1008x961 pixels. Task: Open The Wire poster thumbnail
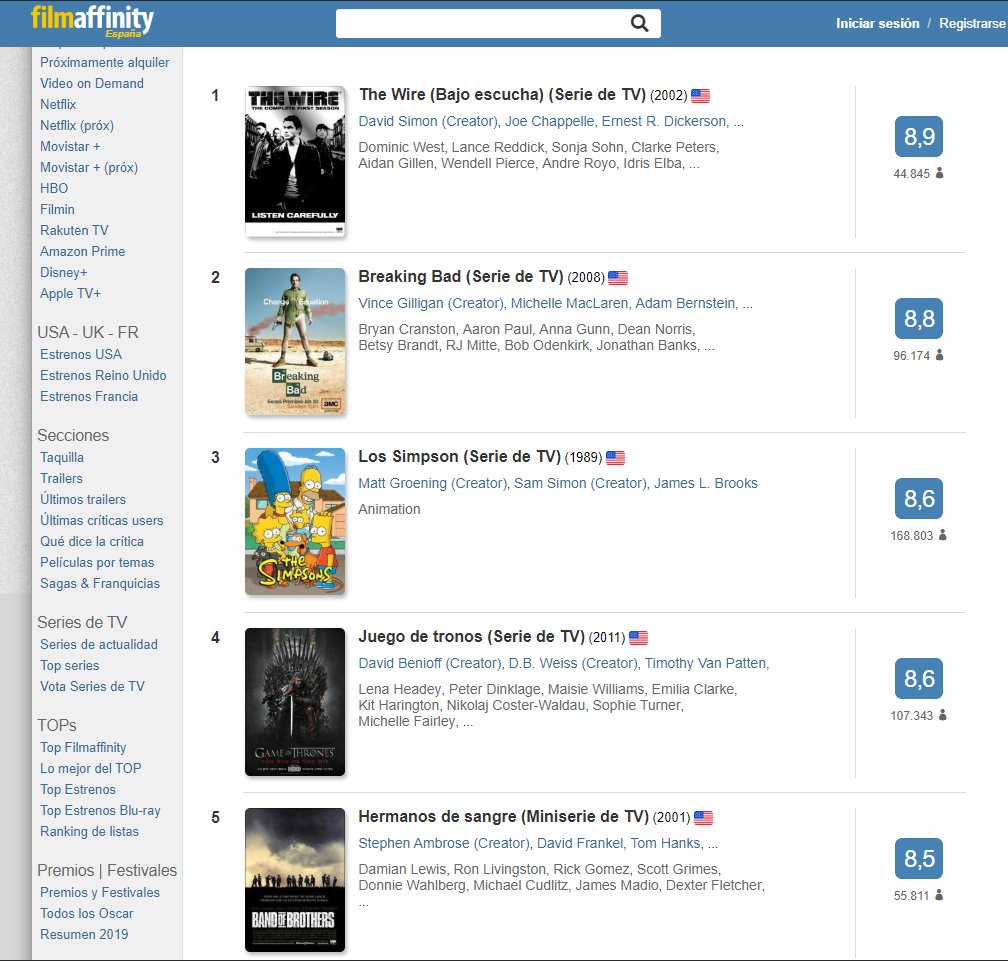click(294, 161)
